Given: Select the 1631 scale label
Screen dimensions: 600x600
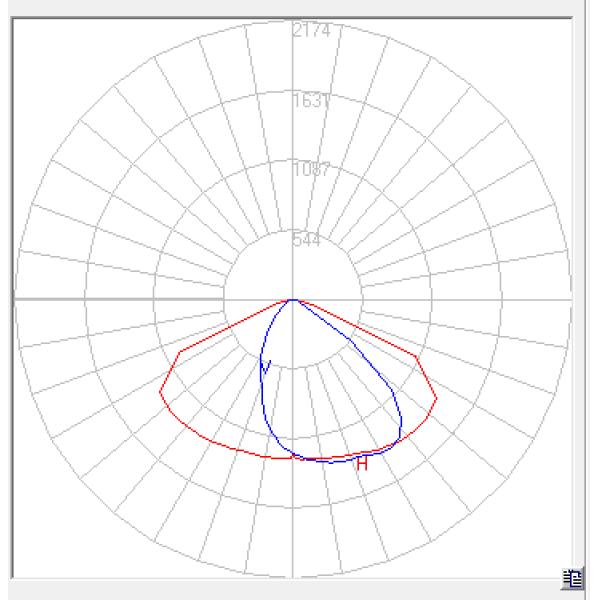Looking at the screenshot, I should tap(311, 101).
